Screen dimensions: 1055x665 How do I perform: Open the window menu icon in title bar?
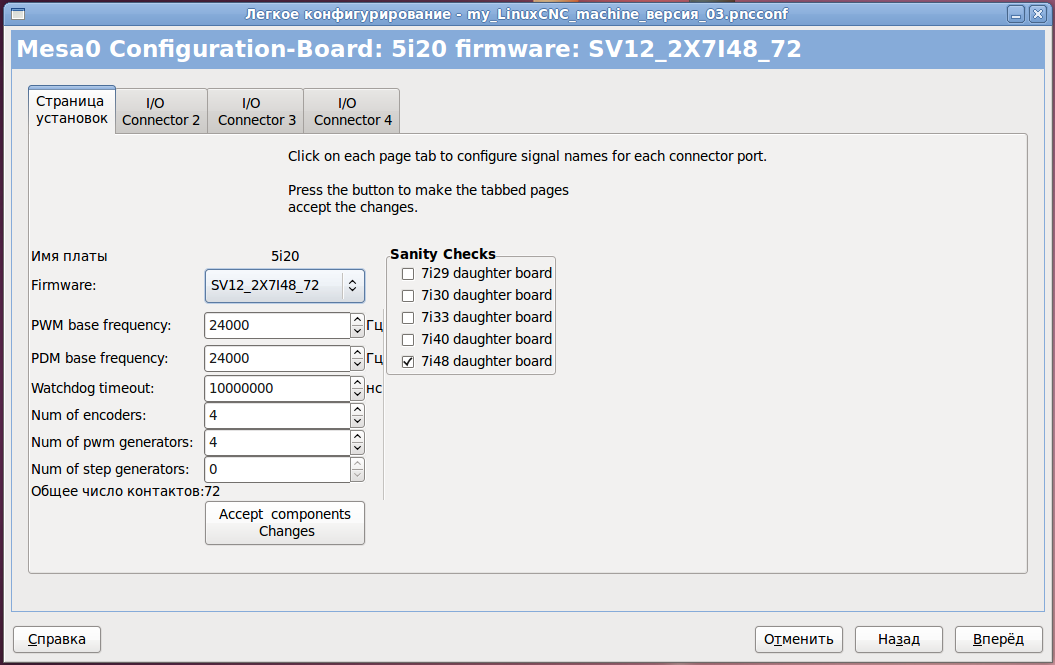pos(18,13)
